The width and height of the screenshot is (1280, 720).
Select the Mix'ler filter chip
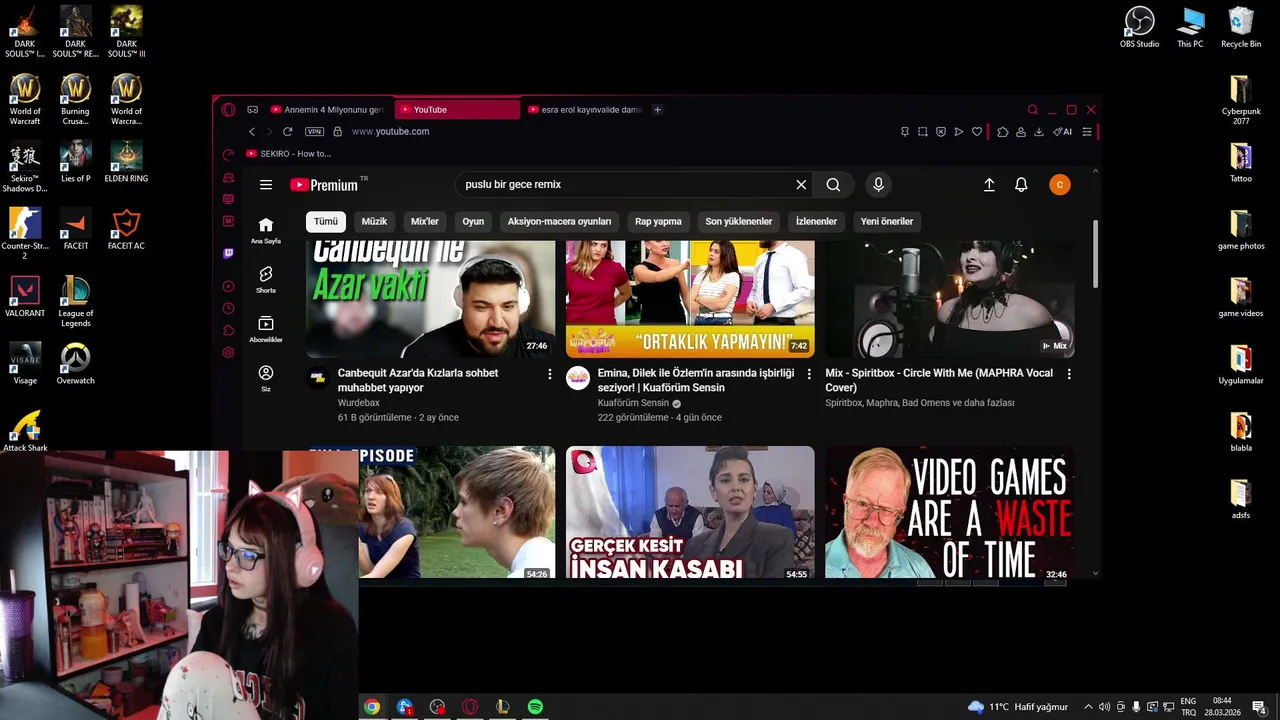point(425,222)
